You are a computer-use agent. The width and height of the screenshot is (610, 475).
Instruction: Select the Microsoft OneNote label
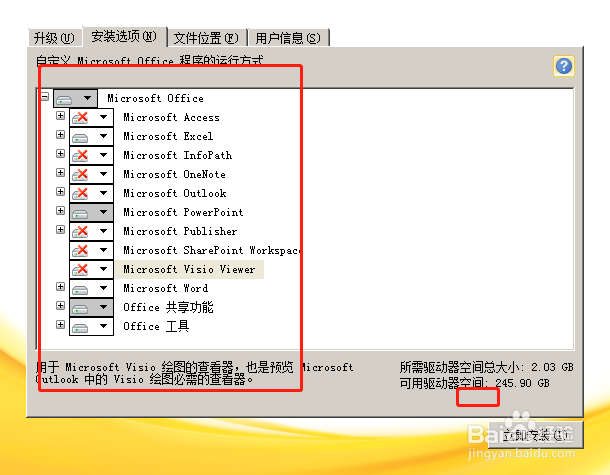point(174,174)
